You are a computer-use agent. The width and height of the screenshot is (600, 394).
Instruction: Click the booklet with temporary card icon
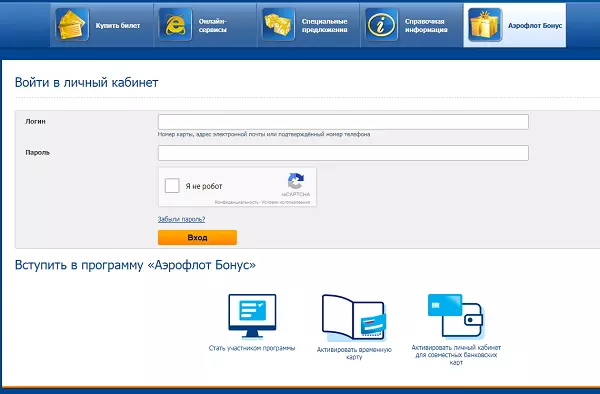pyautogui.click(x=354, y=317)
